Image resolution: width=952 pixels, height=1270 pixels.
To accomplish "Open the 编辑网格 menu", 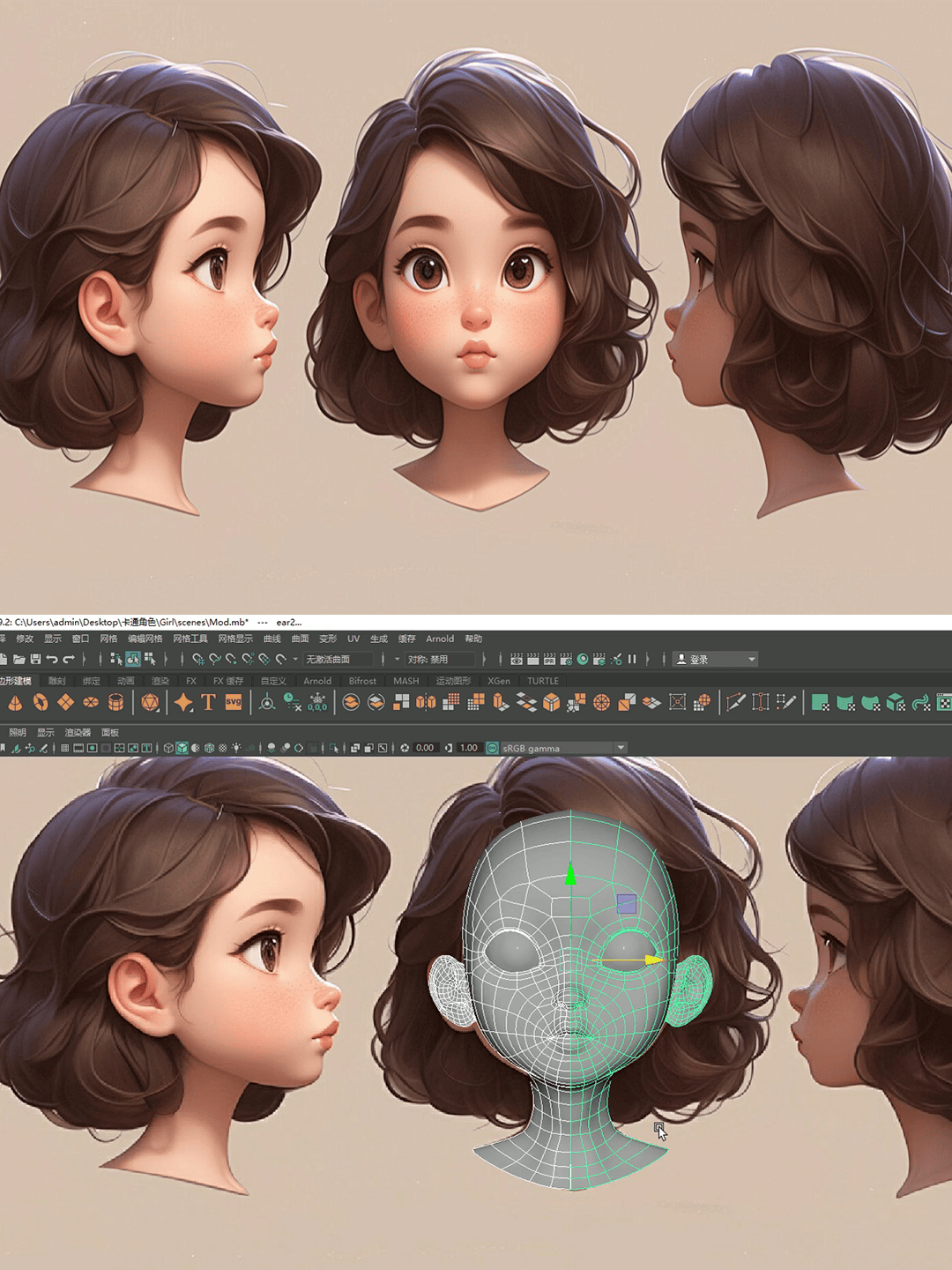I will coord(145,639).
